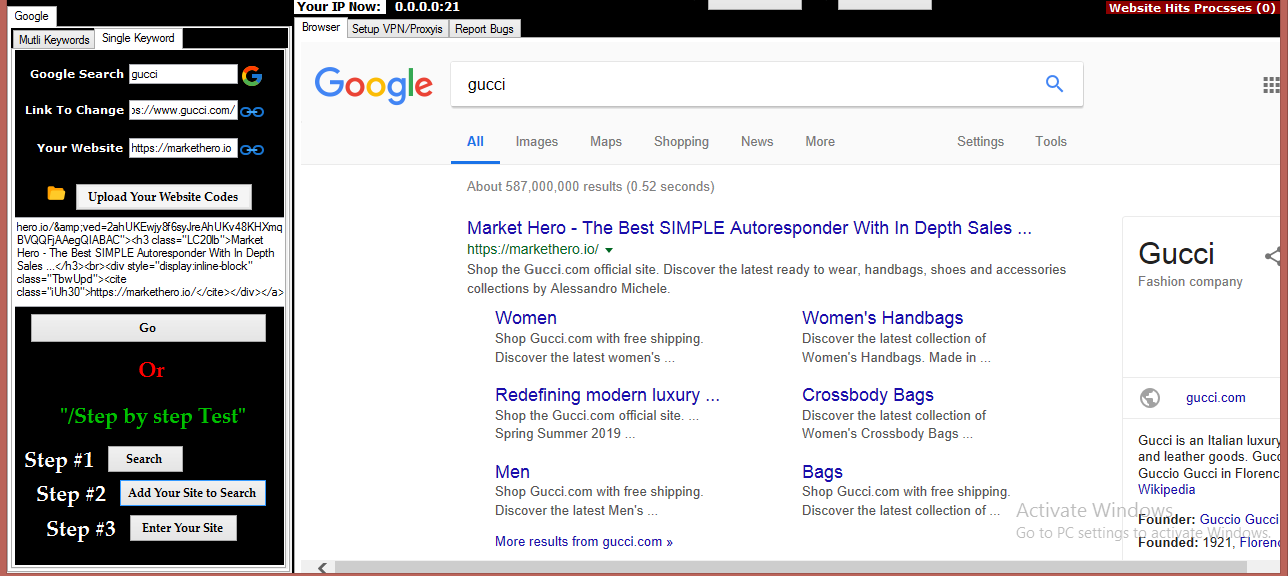Click the Google G icon beside the search field
Image resolution: width=1288 pixels, height=576 pixels.
[x=251, y=74]
